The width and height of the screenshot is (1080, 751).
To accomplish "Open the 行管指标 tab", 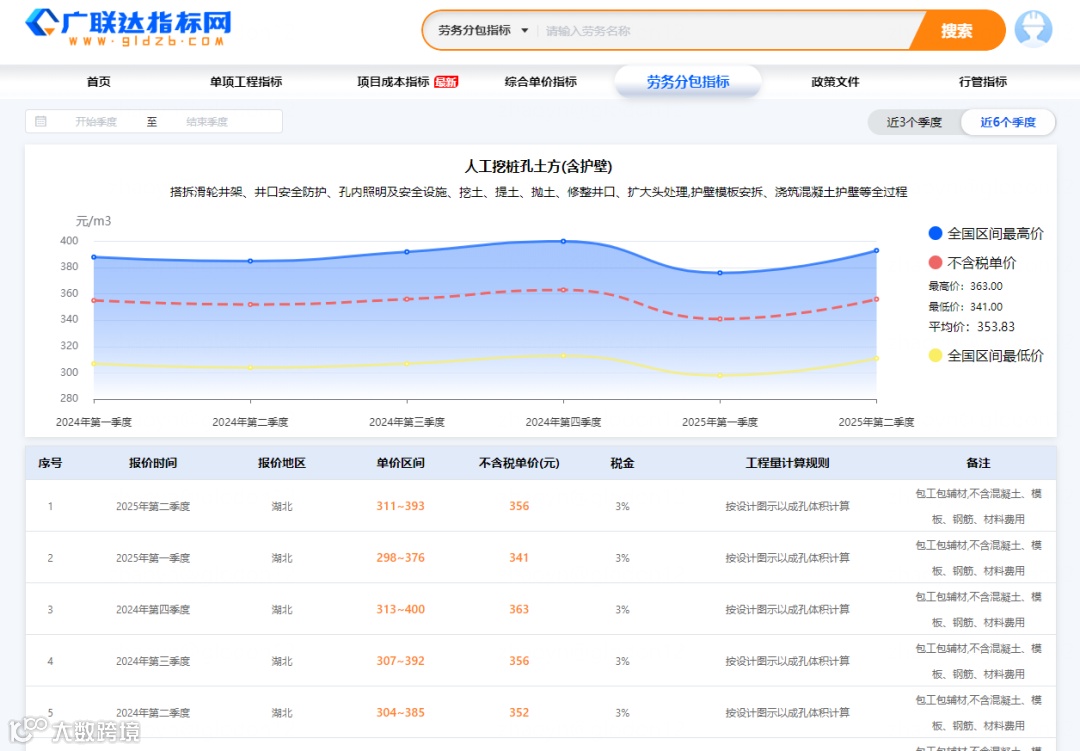I will (x=983, y=82).
